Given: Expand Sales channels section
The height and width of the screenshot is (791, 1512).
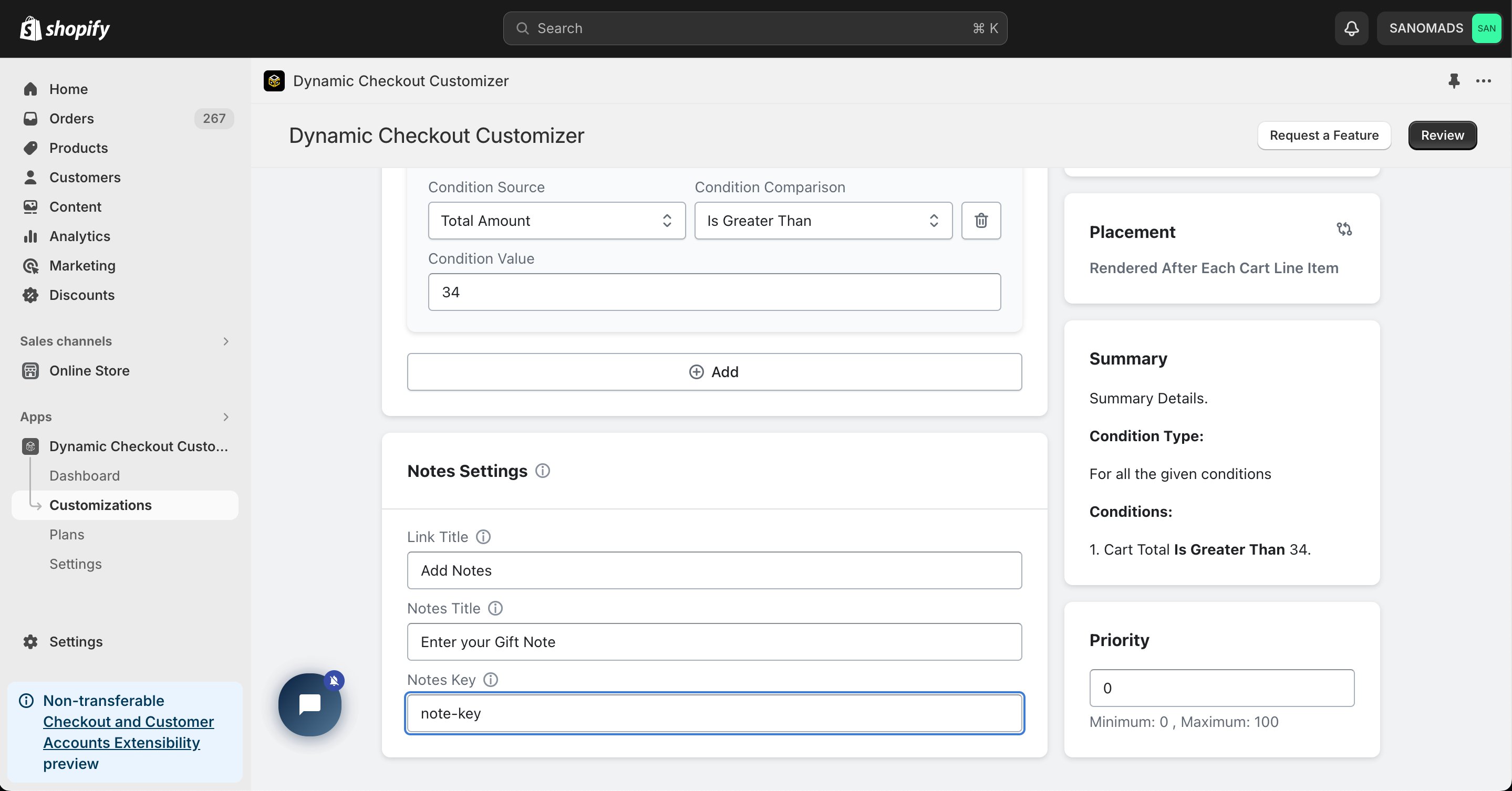Looking at the screenshot, I should 225,341.
